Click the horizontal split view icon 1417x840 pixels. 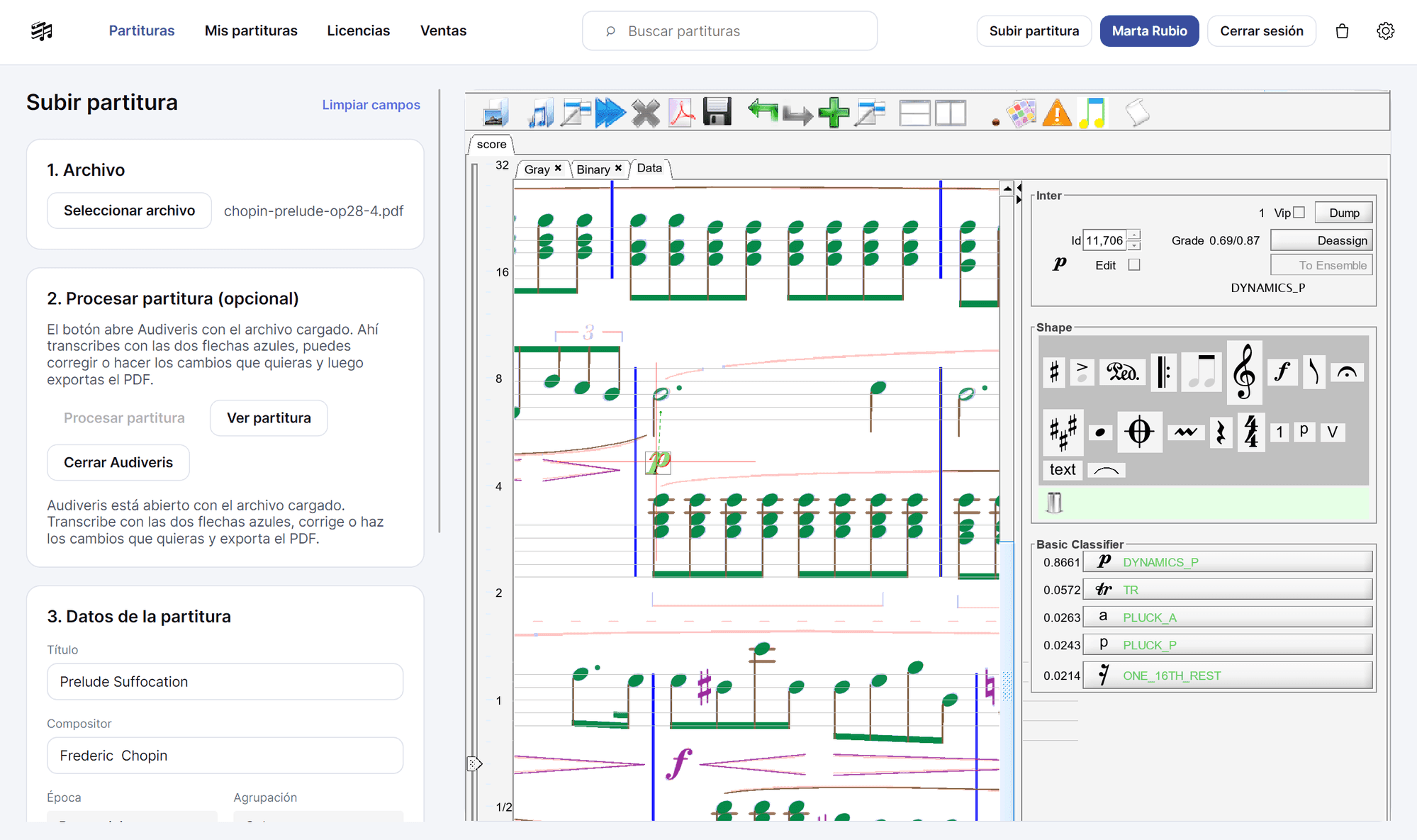(914, 113)
